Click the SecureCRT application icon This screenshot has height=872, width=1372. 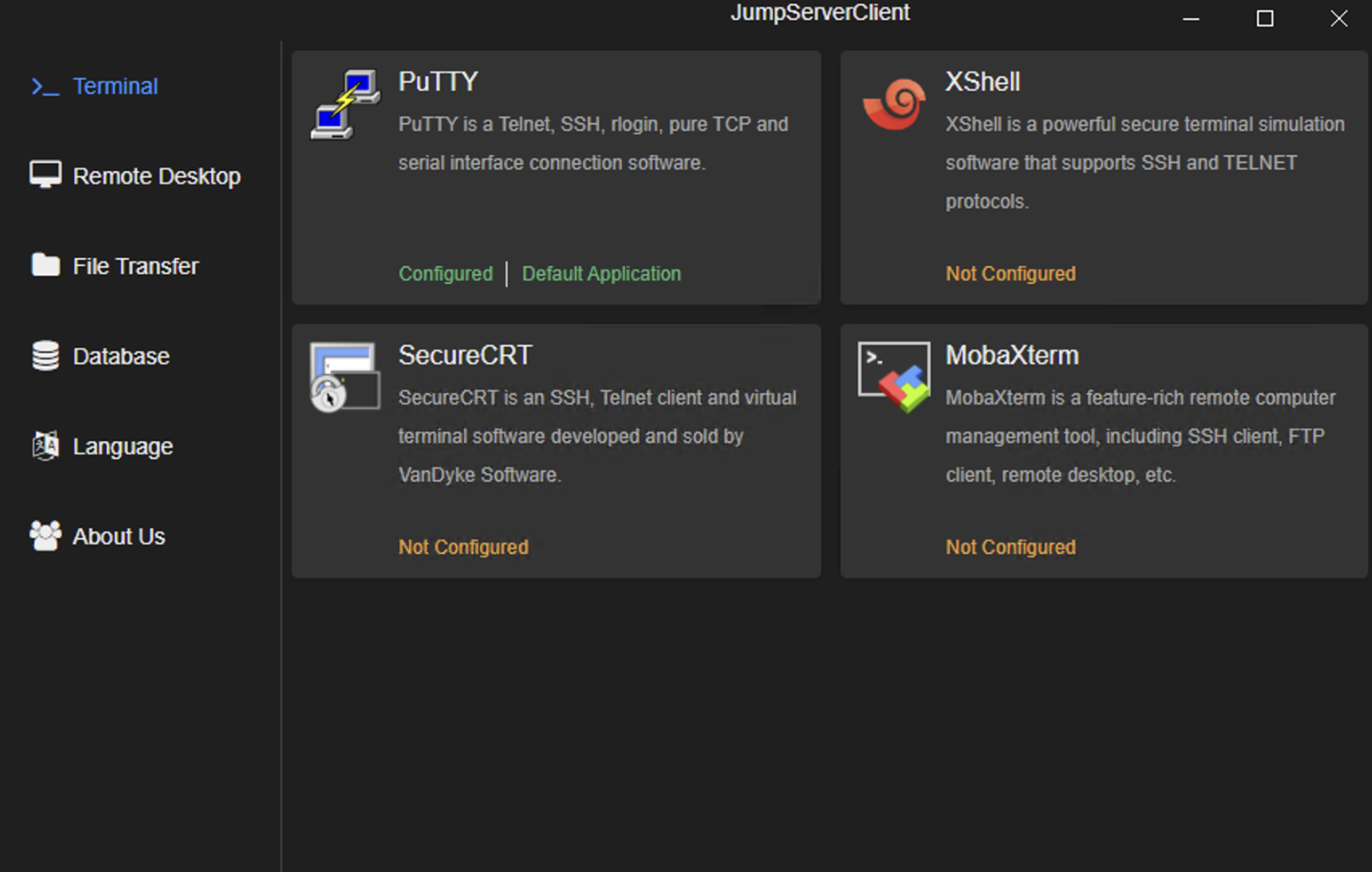coord(345,377)
